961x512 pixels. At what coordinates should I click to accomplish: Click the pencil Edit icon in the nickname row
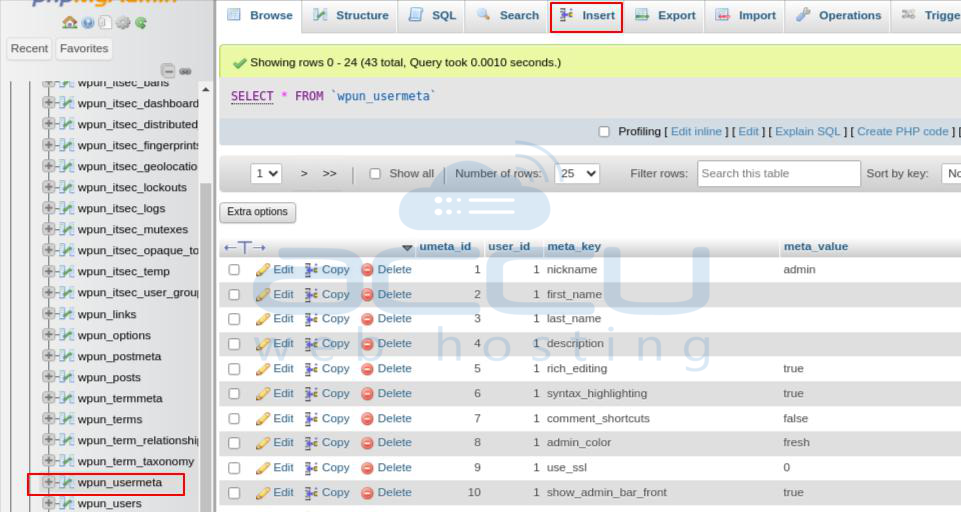(262, 270)
